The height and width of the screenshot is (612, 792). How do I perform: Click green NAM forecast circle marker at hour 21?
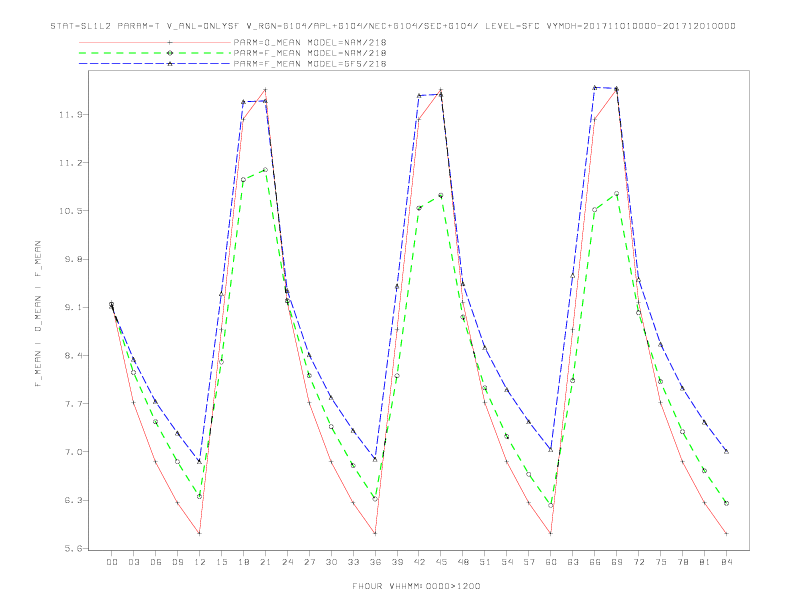[265, 170]
